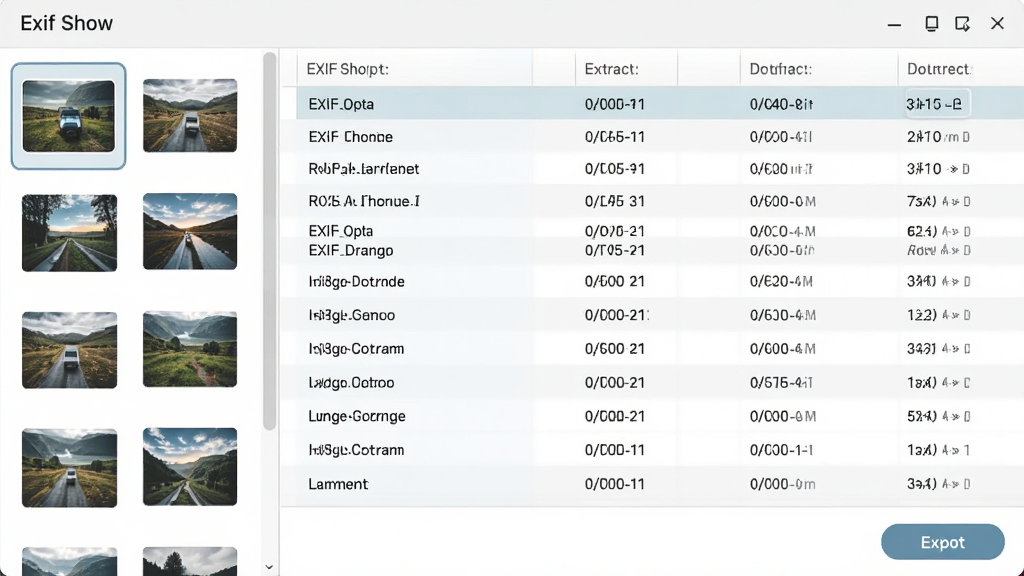Image resolution: width=1024 pixels, height=576 pixels.
Task: Click the '0/C40-8it' cell
Action: click(x=781, y=104)
